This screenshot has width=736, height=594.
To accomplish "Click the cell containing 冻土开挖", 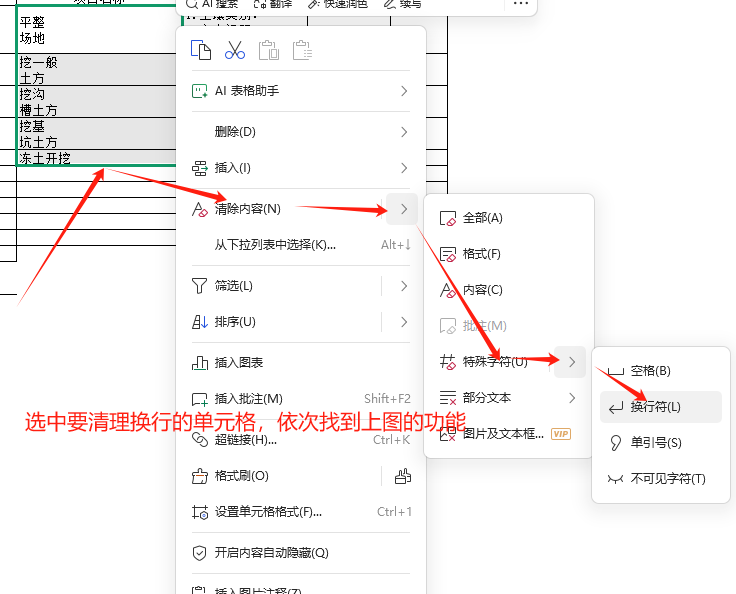I will [x=60, y=158].
